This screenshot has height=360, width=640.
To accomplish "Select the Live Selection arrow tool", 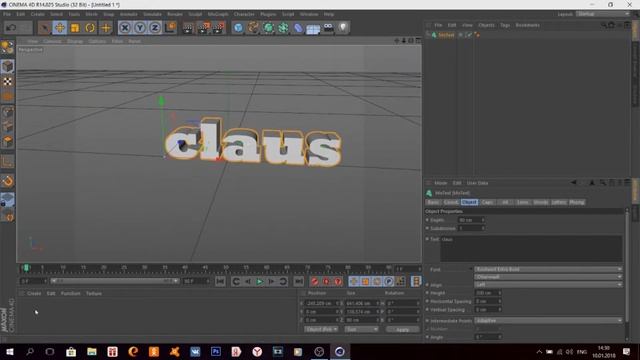I will pos(44,28).
